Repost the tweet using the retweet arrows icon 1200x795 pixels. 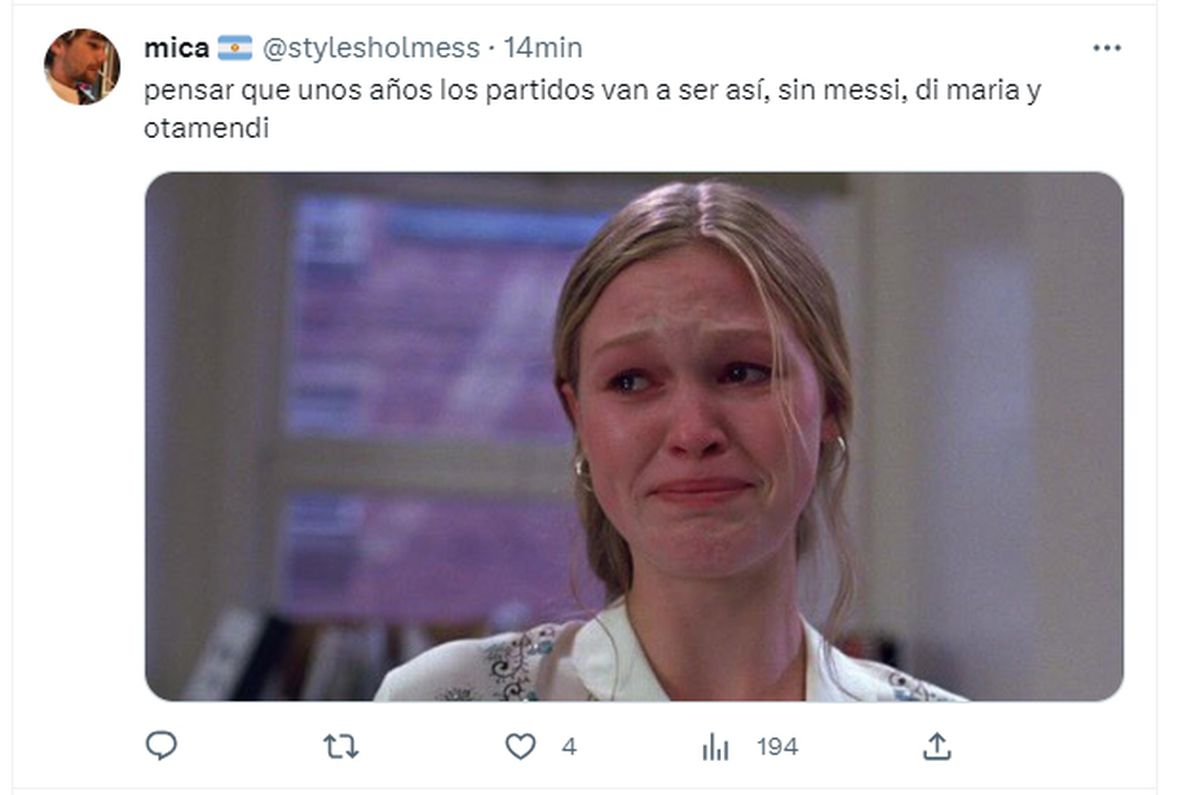pos(341,746)
